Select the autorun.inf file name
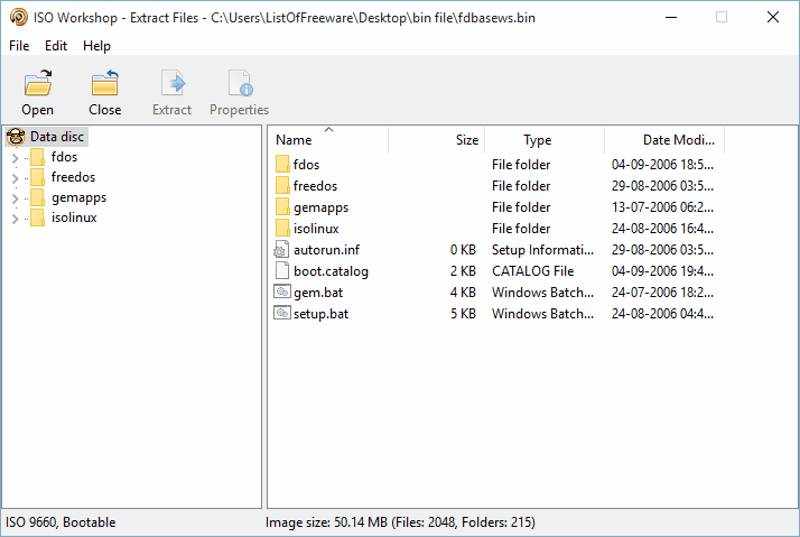Viewport: 800px width, 537px height. (x=327, y=250)
